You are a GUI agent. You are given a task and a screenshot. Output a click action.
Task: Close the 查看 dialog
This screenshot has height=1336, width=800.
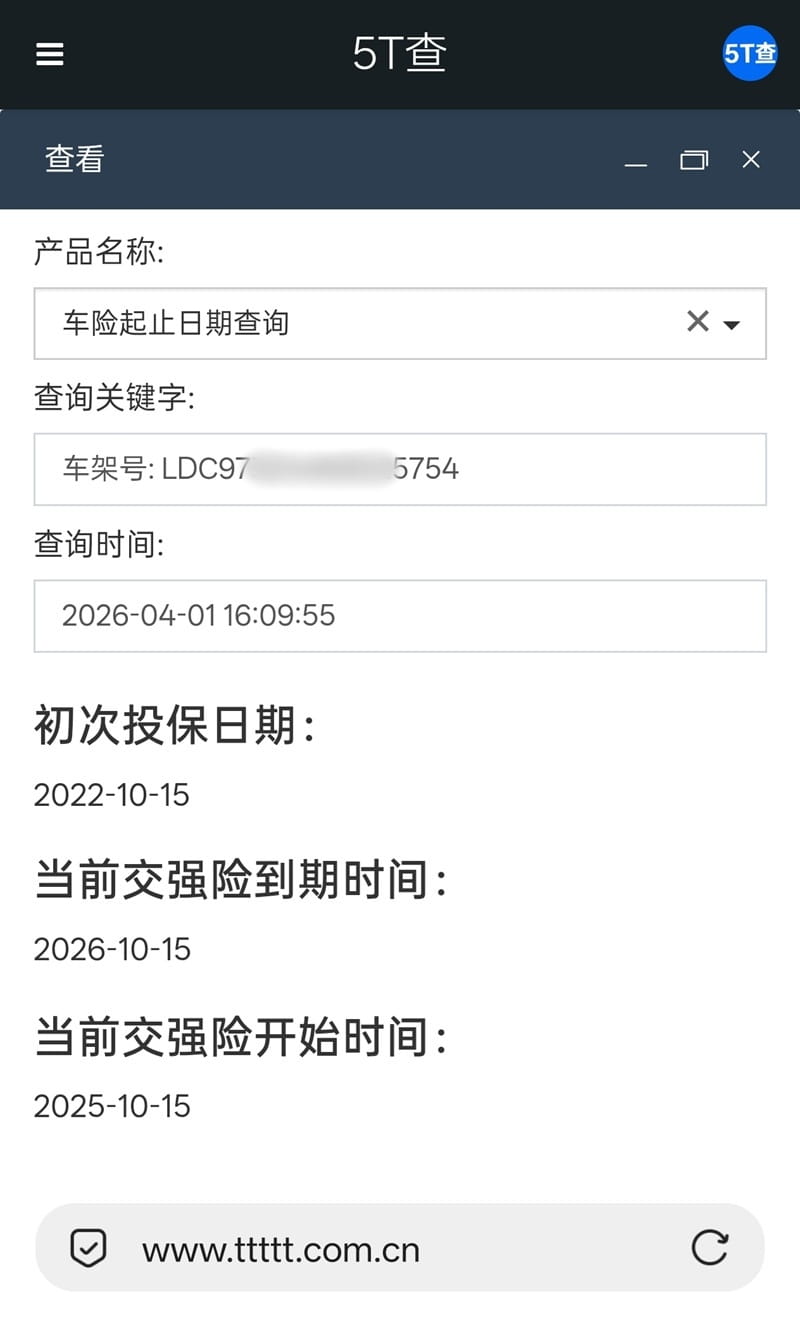click(x=751, y=160)
